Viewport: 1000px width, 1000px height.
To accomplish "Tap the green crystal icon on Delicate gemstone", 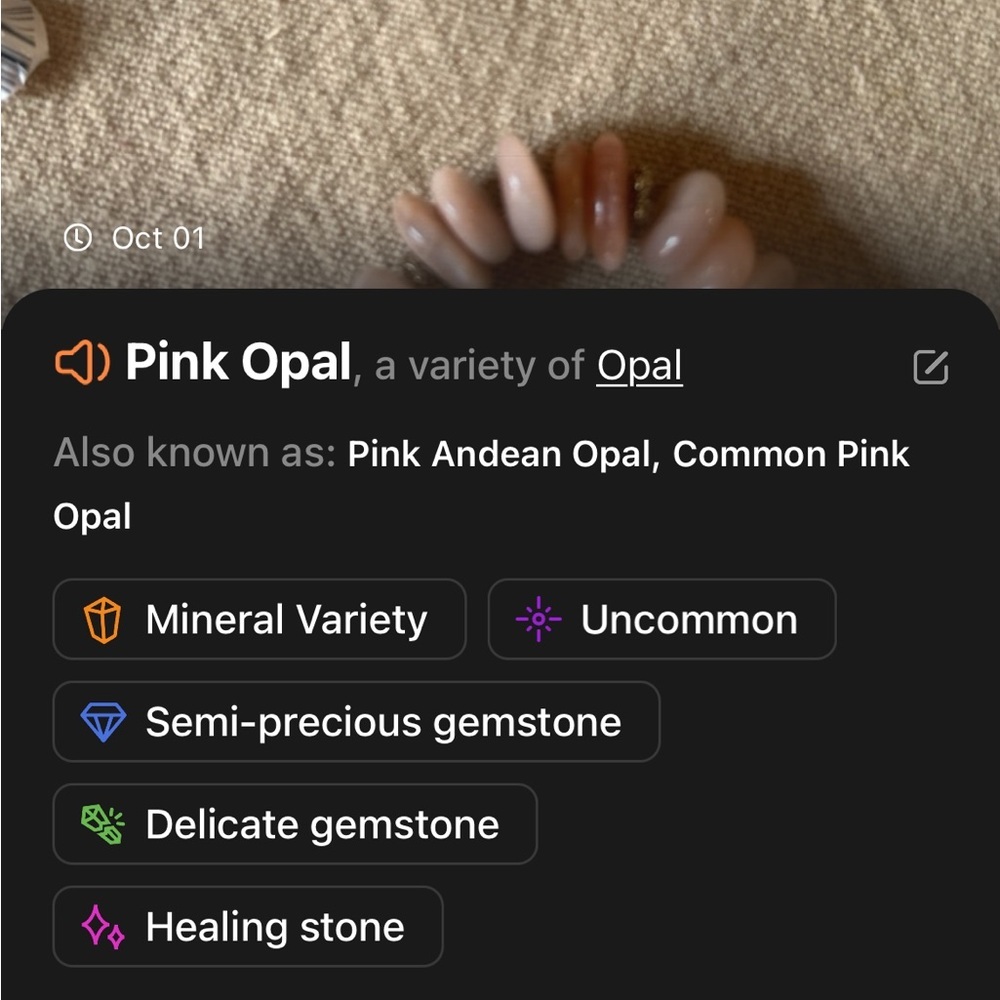I will coord(103,825).
